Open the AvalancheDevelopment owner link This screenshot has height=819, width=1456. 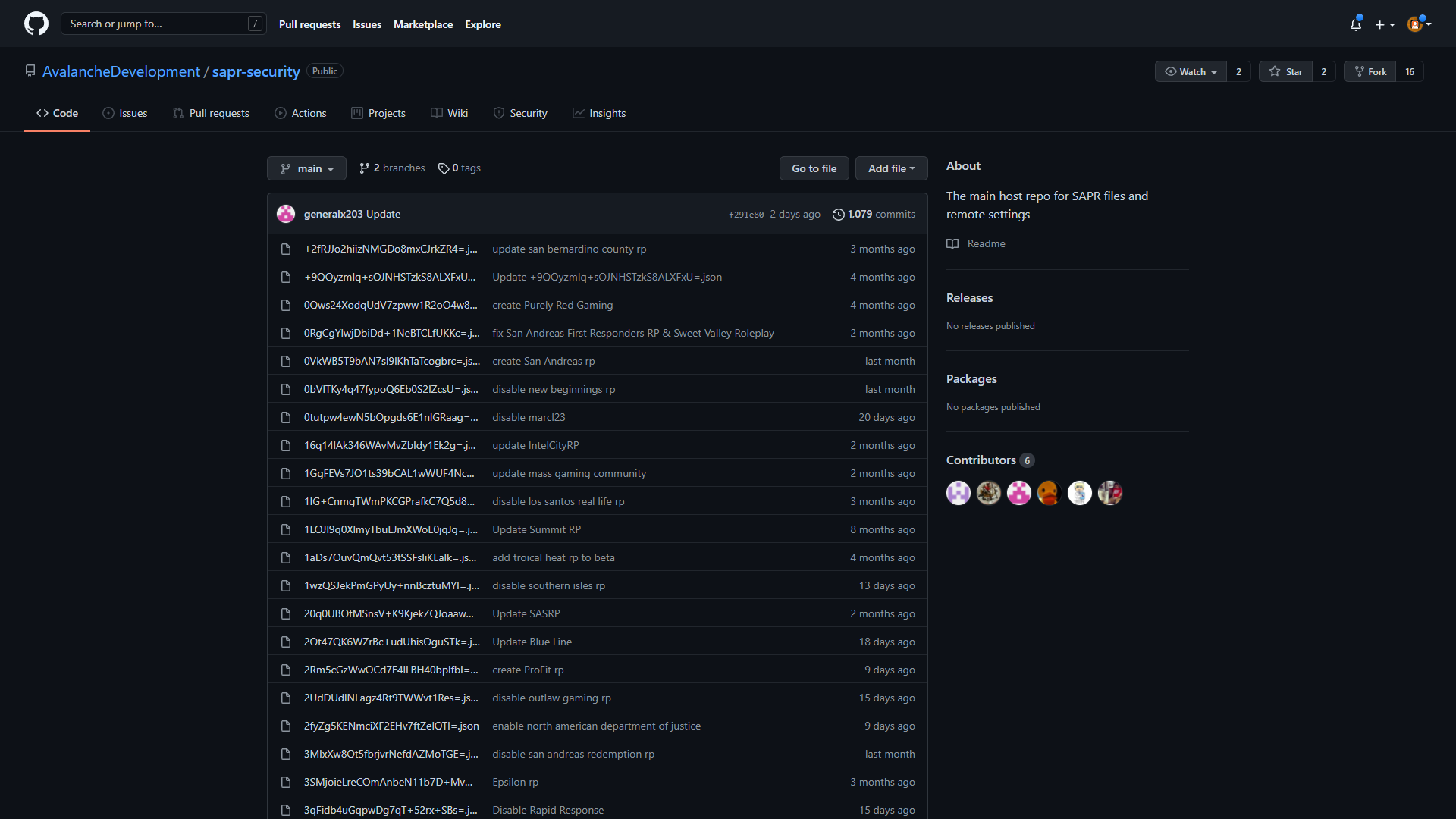[121, 71]
